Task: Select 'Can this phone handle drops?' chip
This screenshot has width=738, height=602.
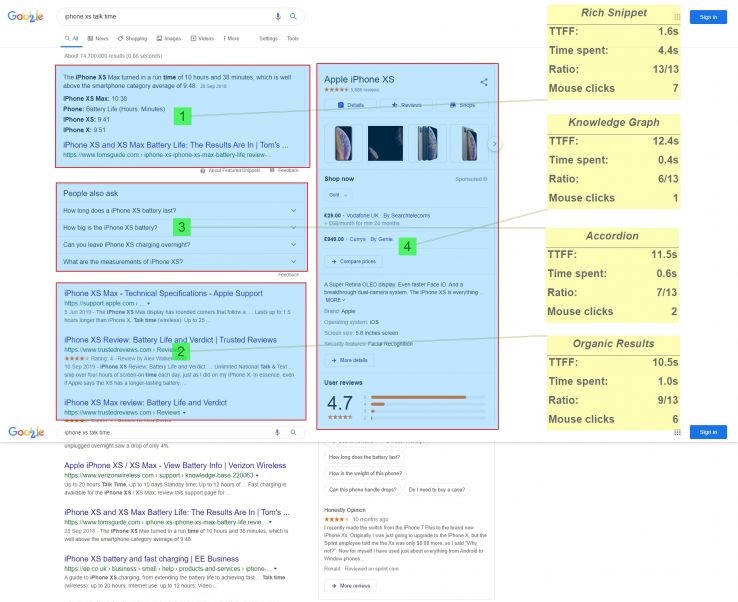Action: [362, 490]
